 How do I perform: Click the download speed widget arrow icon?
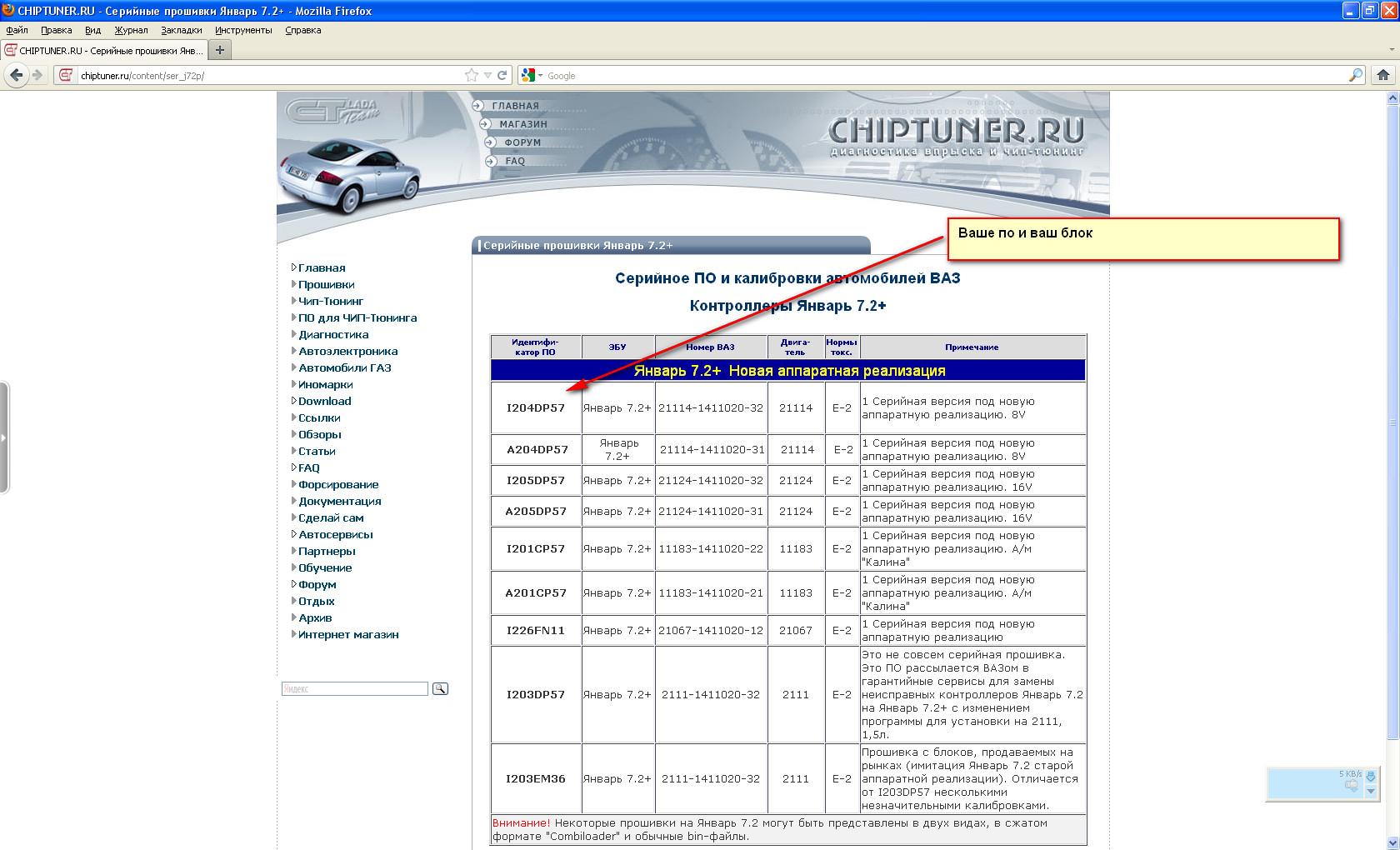click(1371, 776)
